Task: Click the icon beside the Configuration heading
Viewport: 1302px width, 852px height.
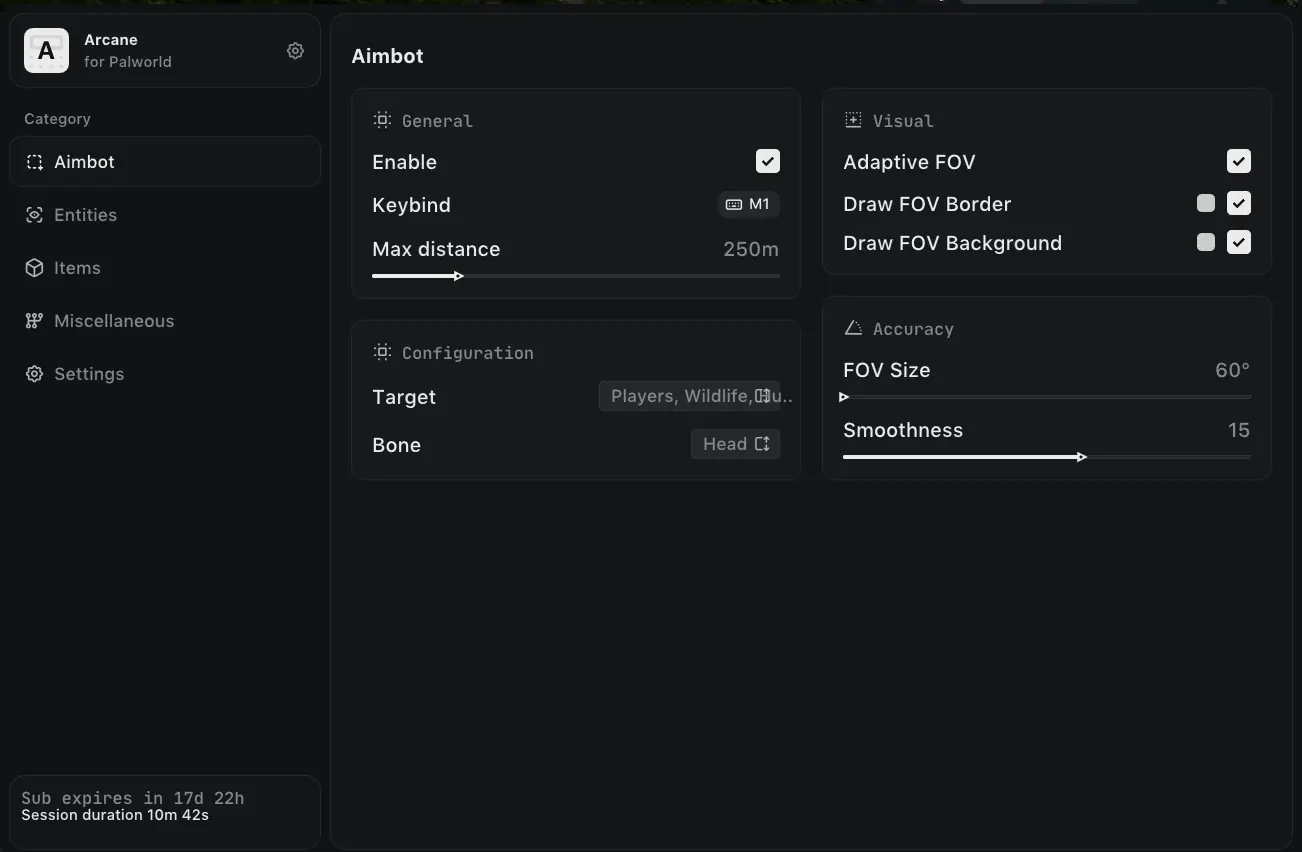Action: [x=382, y=352]
